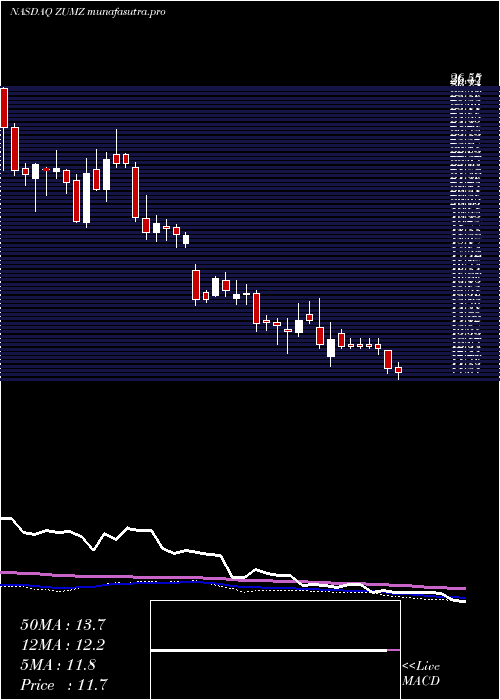Viewport: 500px width, 700px height.
Task: Click the <<Live MACD label
Action: (x=421, y=674)
